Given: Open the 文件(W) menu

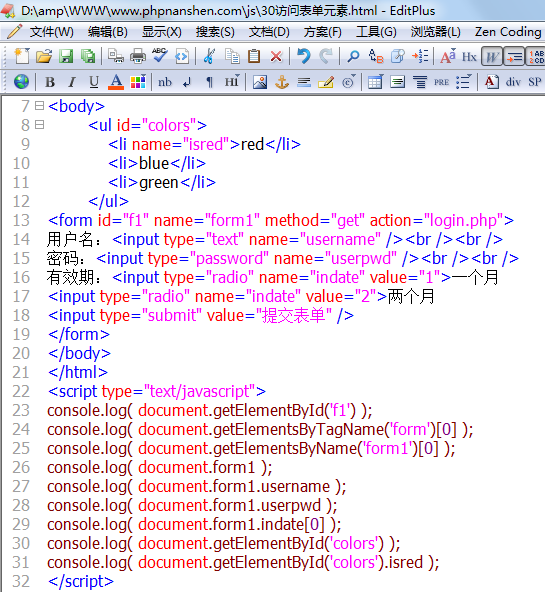Looking at the screenshot, I should (52, 32).
